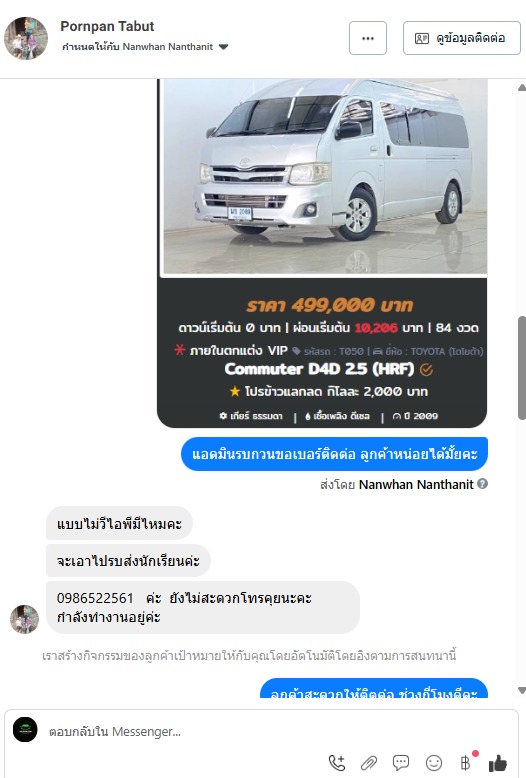The height and width of the screenshot is (778, 526).
Task: Click the chat scrollbar thumb
Action: click(x=522, y=368)
